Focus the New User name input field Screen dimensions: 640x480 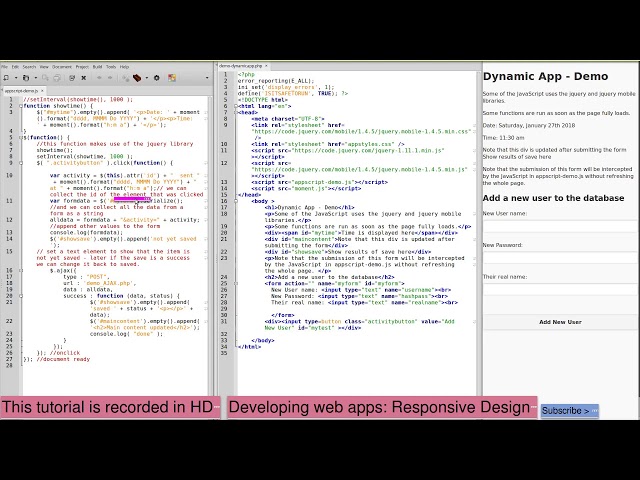[560, 227]
